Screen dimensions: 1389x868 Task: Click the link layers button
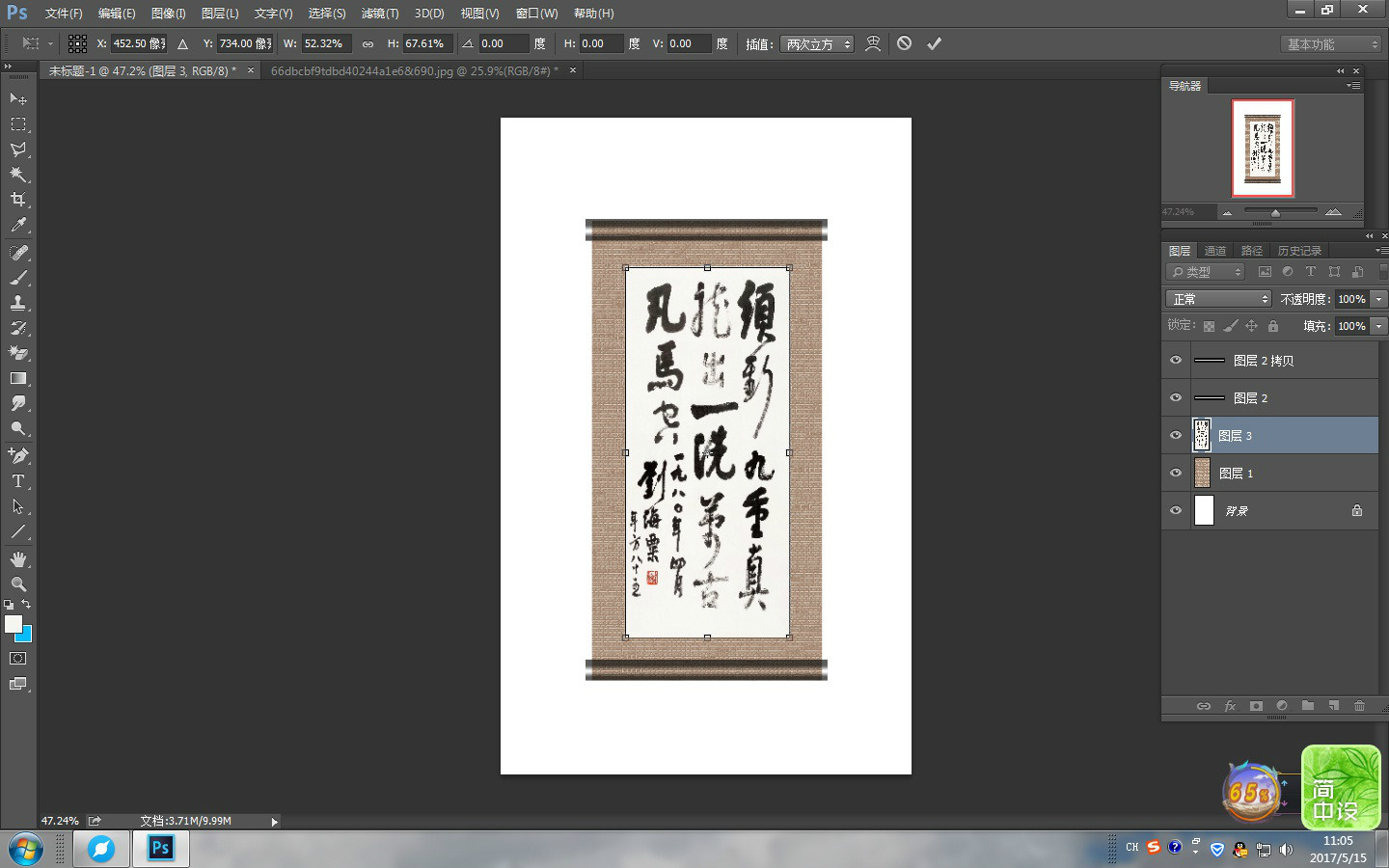click(x=1204, y=706)
